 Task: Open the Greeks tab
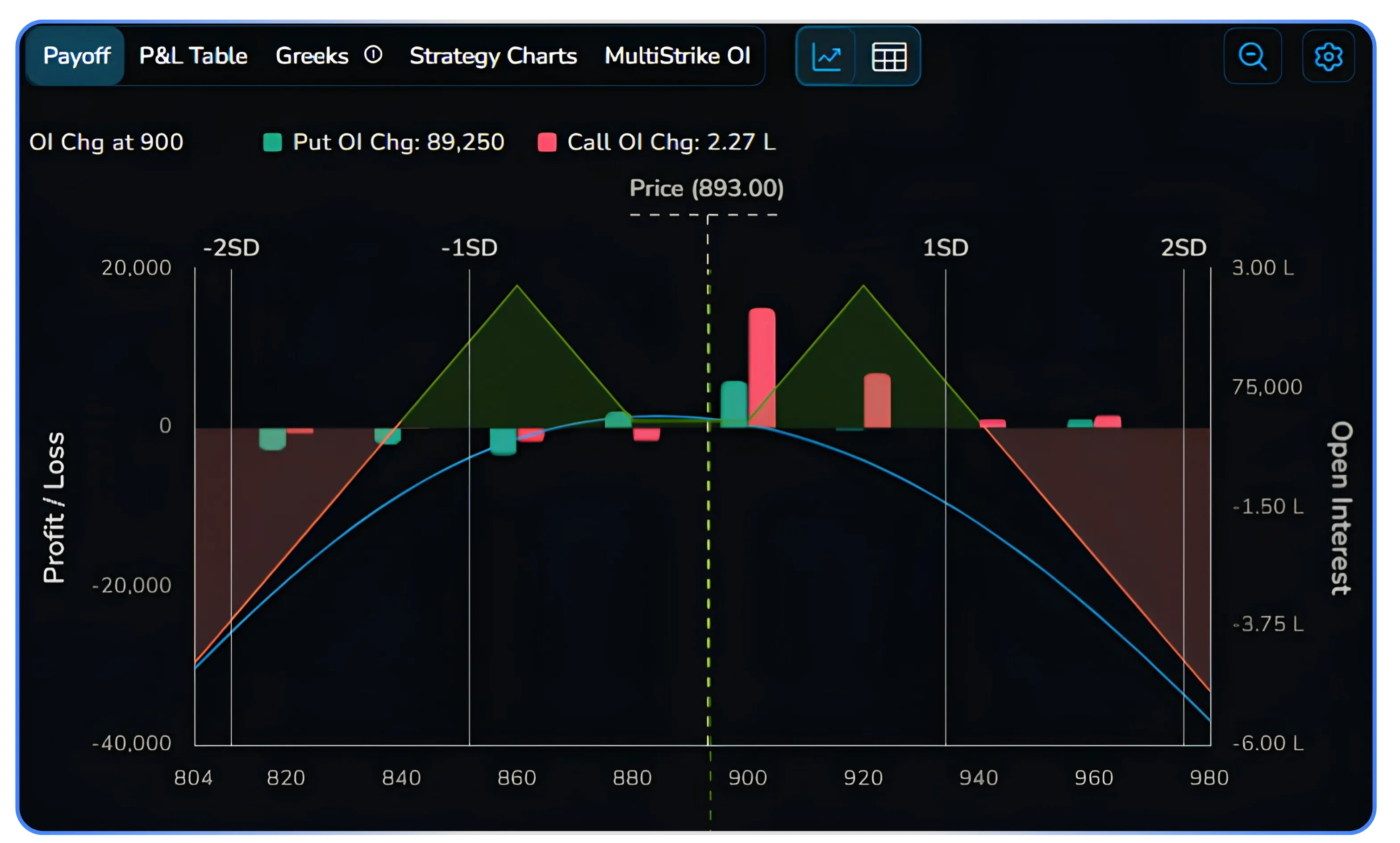click(x=312, y=56)
